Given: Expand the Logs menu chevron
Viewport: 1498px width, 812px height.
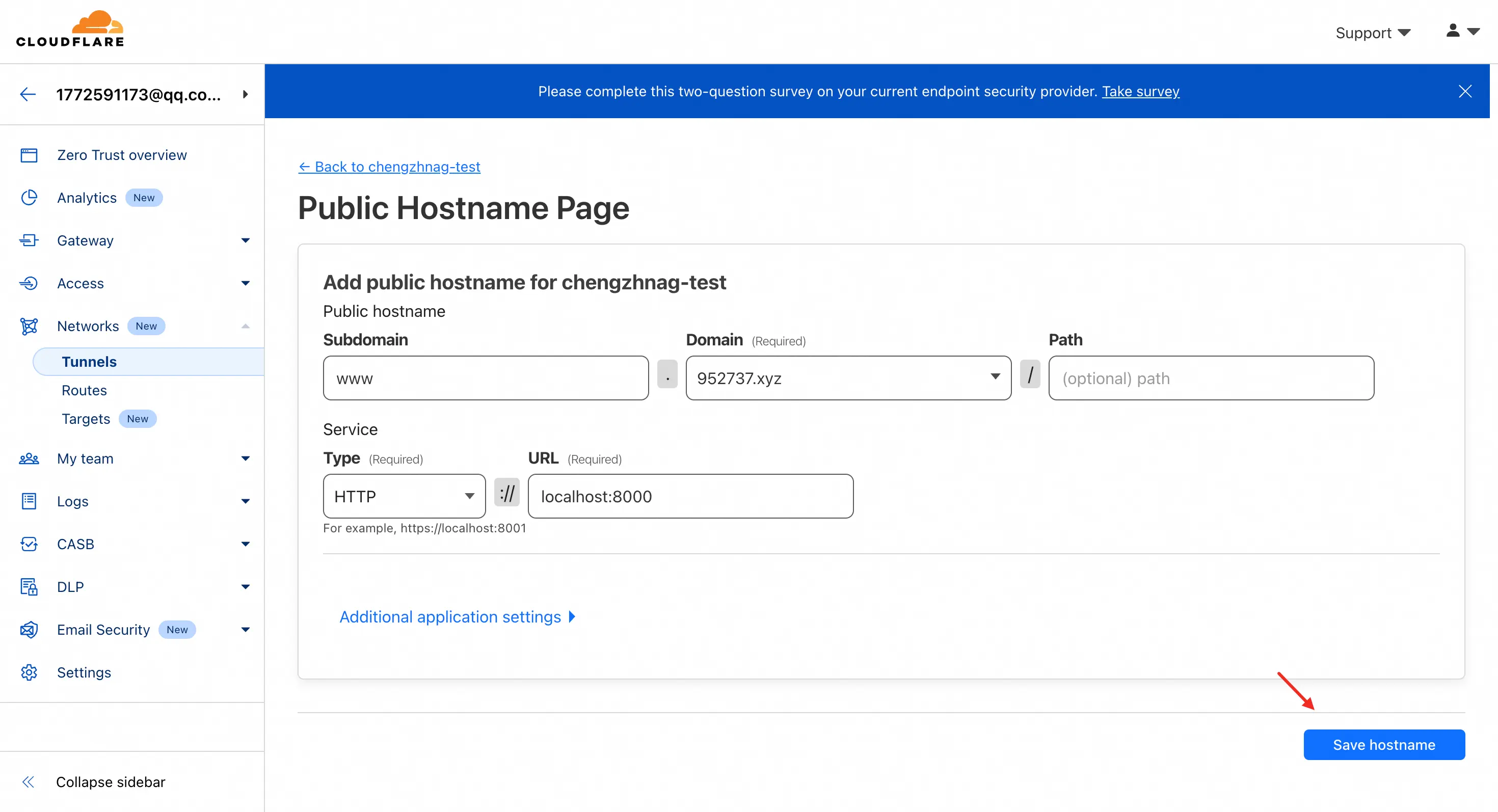Looking at the screenshot, I should click(246, 501).
